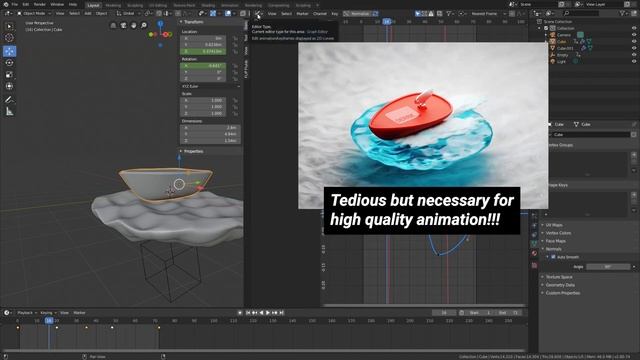
Task: Select the Cursor tool in 3D viewport toolbar
Action: [9, 38]
